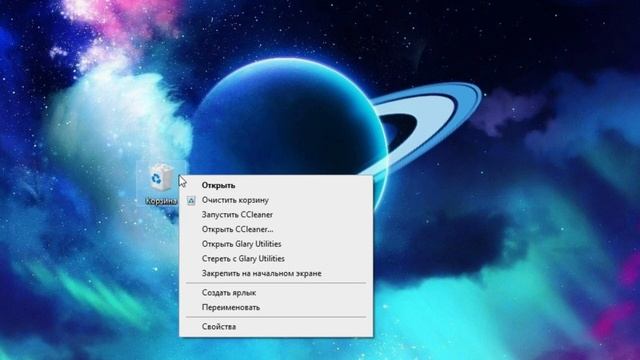Choose Переименовать in the context menu

click(x=276, y=307)
